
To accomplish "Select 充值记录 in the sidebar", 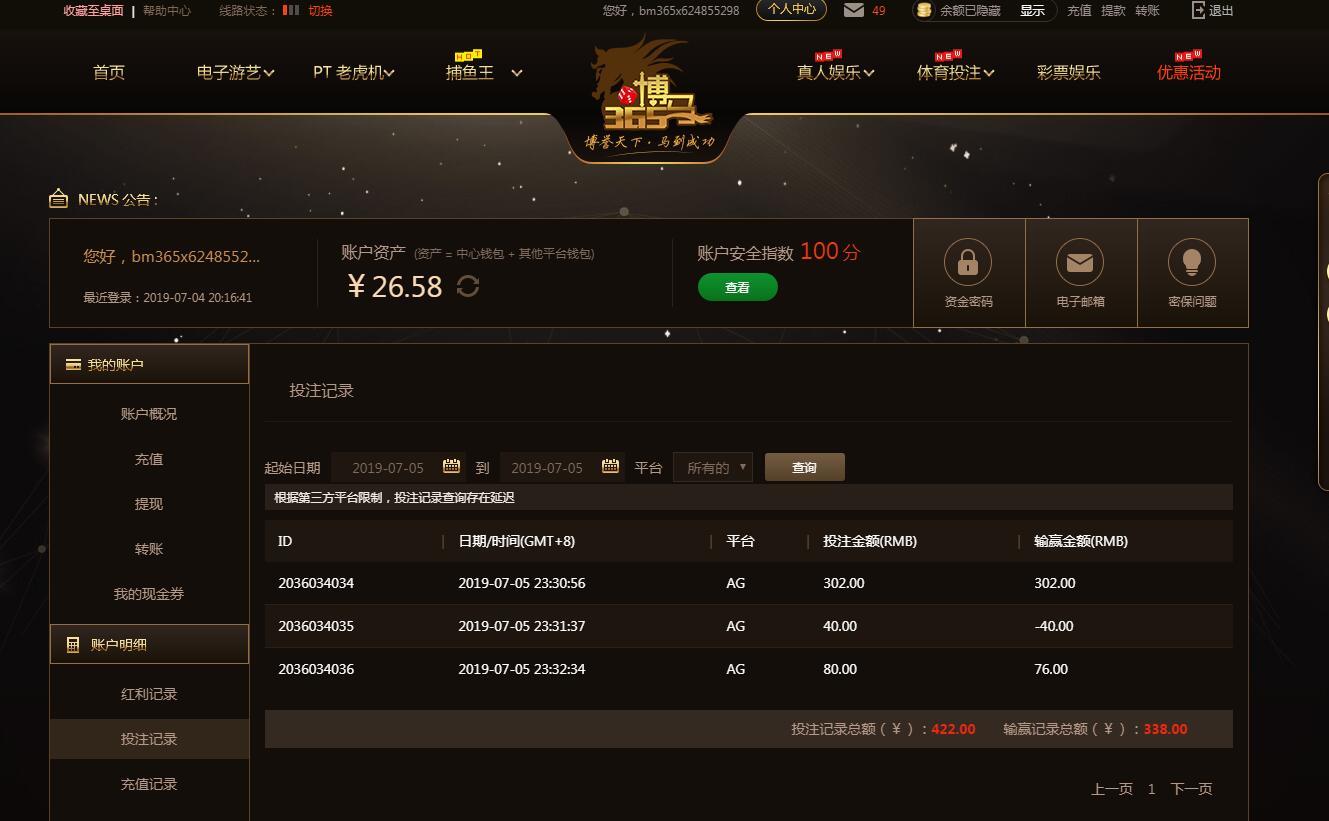I will (149, 784).
